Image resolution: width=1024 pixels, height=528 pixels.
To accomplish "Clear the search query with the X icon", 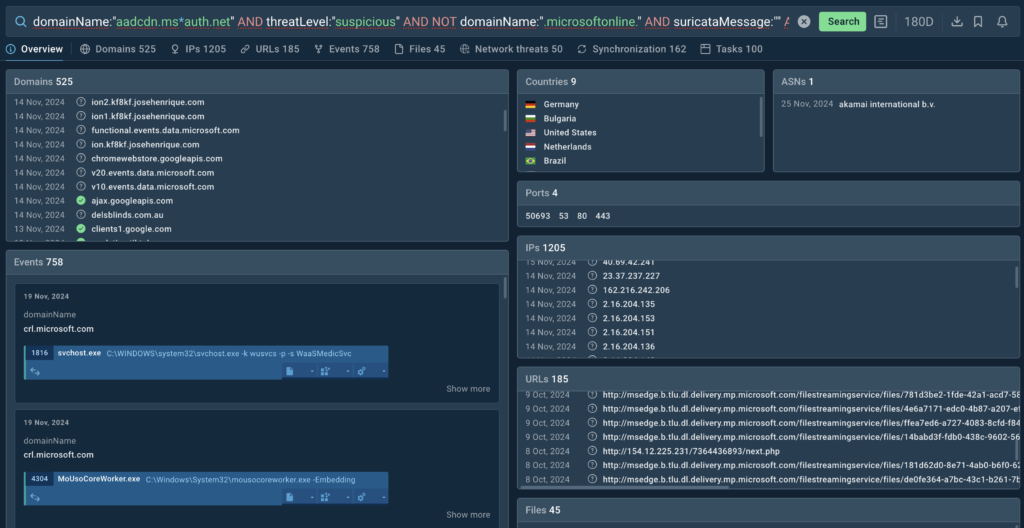I will [x=804, y=21].
